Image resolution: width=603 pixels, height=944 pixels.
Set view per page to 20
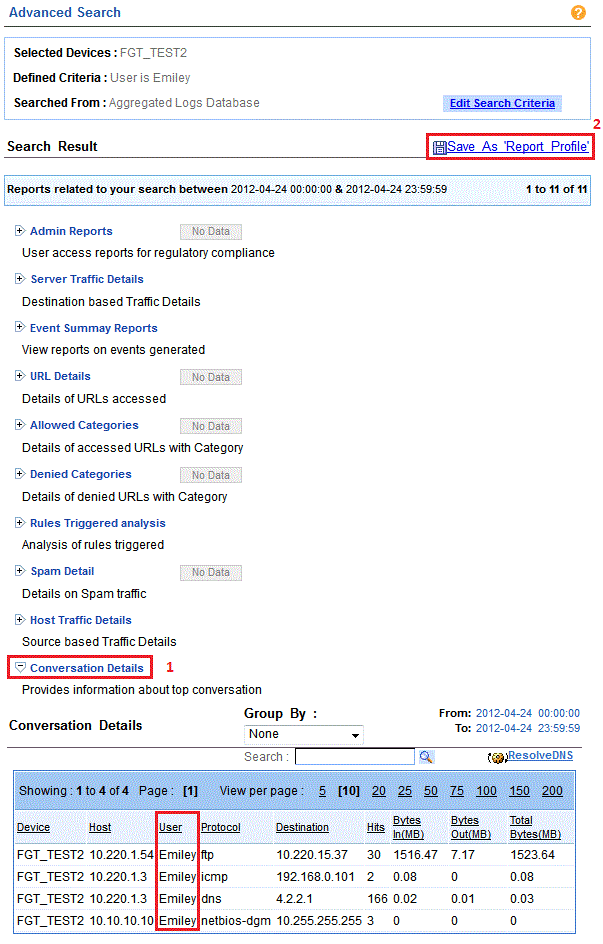(x=379, y=791)
